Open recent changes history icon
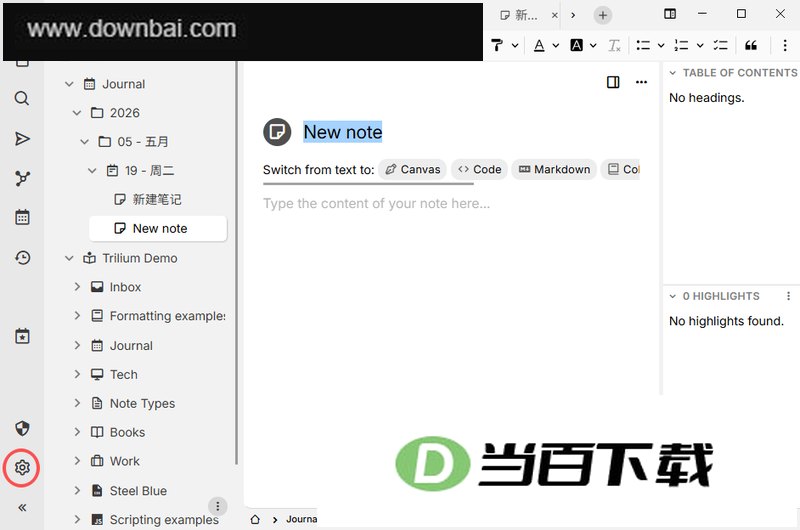800x530 pixels. point(22,258)
